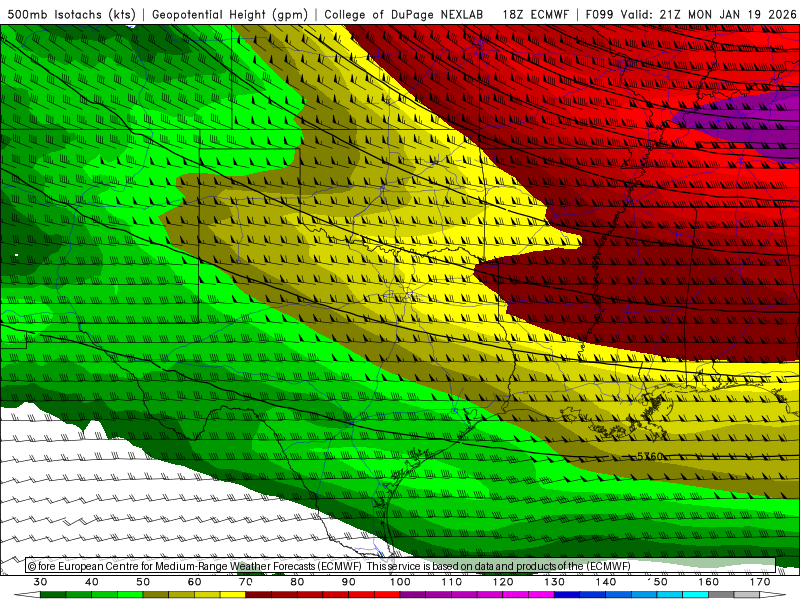
Task: Click the 'Geopotential Height (gpm)' title text
Action: 230,14
